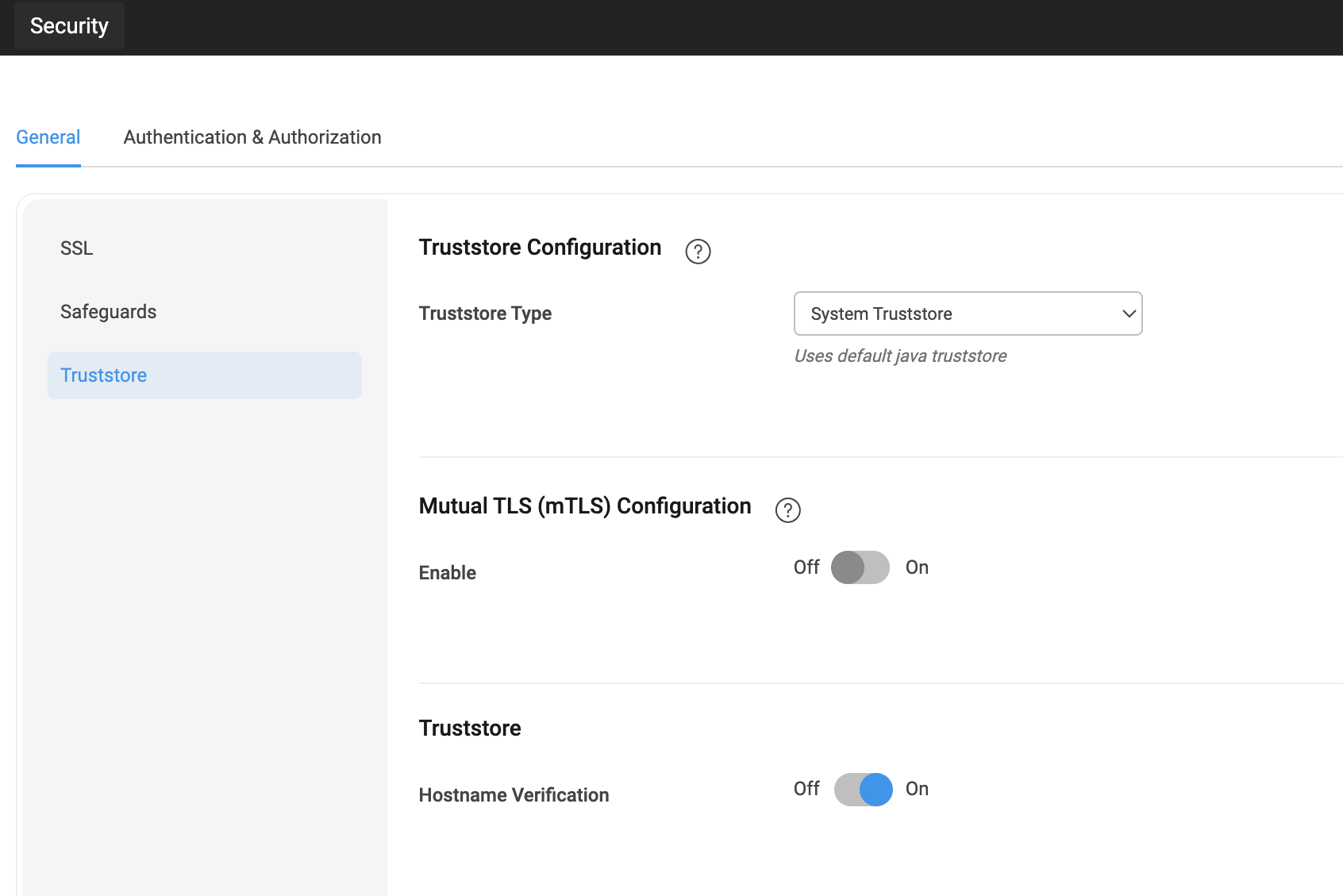The width and height of the screenshot is (1343, 896).
Task: Click the On label beside Hostname Verification
Action: pyautogui.click(x=917, y=789)
